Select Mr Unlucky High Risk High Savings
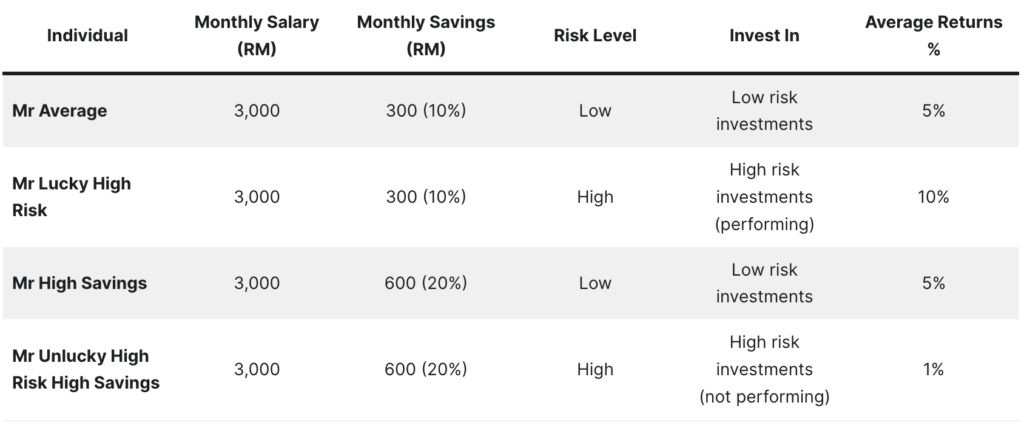Screen dimensions: 1024x425 point(86,369)
